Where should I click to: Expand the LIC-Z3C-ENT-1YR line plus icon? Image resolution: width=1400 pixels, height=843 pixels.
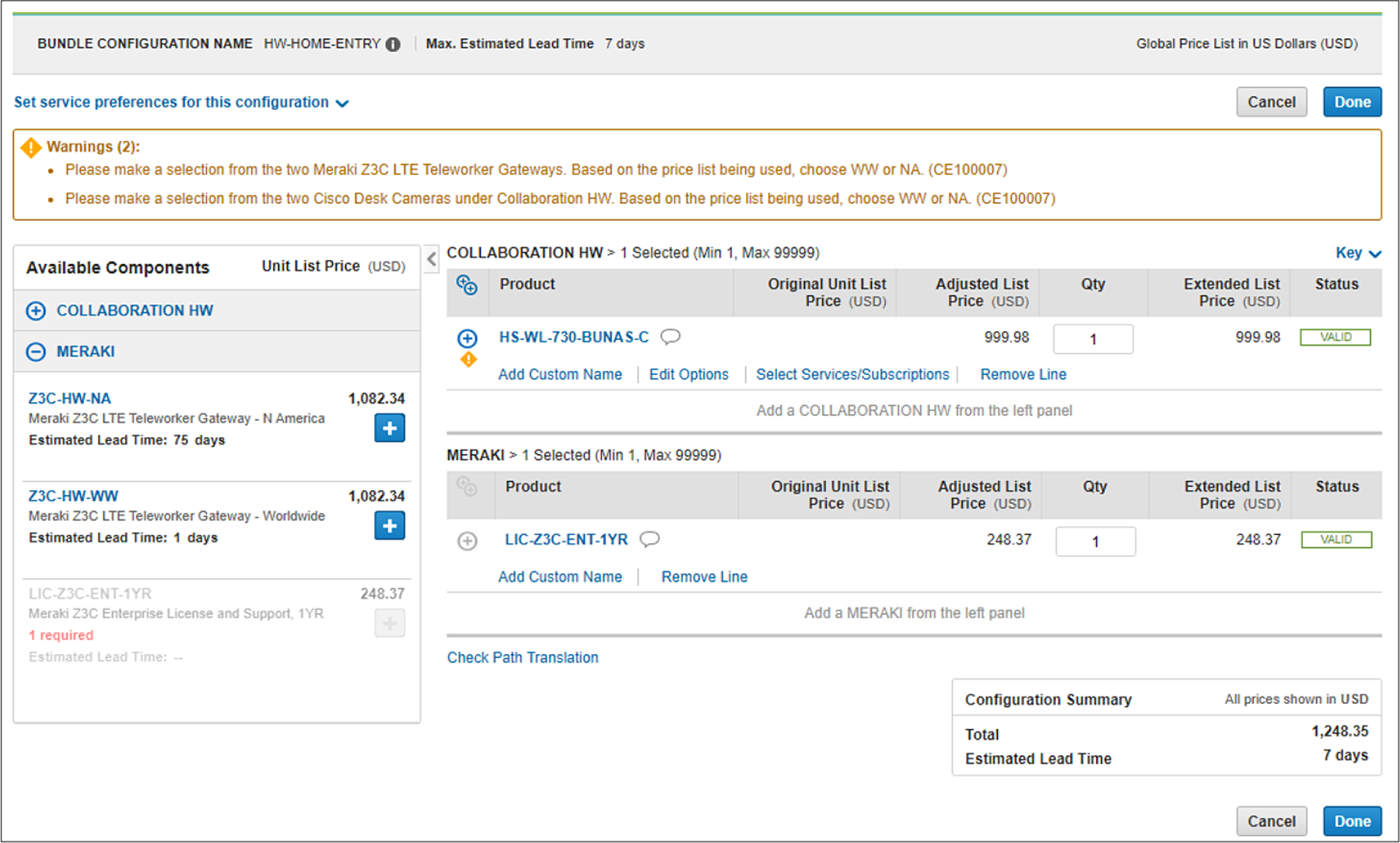coord(467,541)
